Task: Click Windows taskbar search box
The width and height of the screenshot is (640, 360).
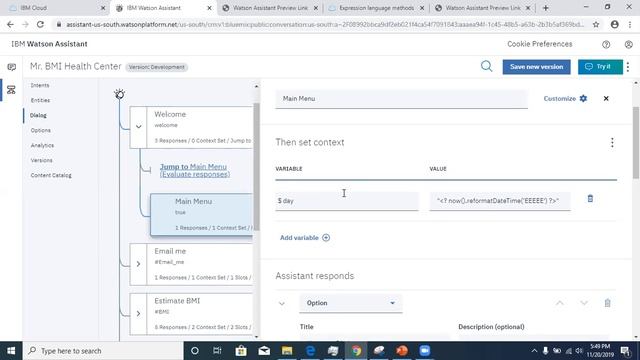Action: (103, 351)
